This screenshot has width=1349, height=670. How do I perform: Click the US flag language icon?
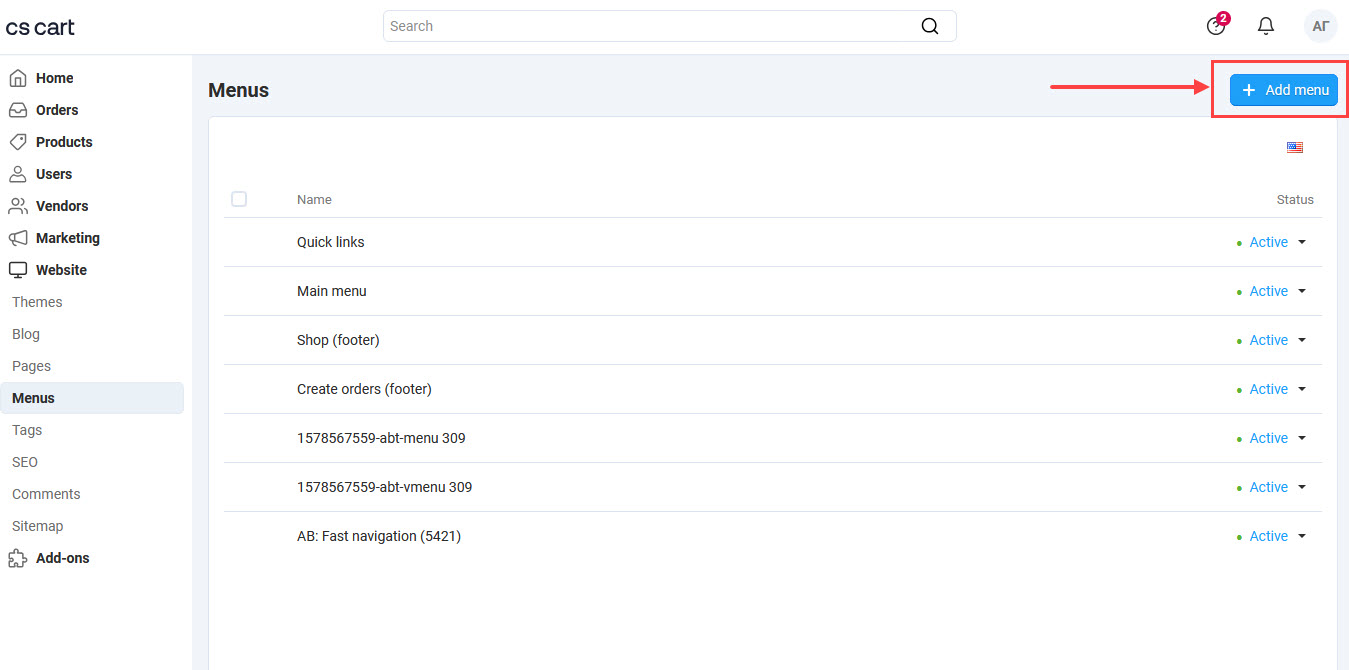tap(1295, 148)
